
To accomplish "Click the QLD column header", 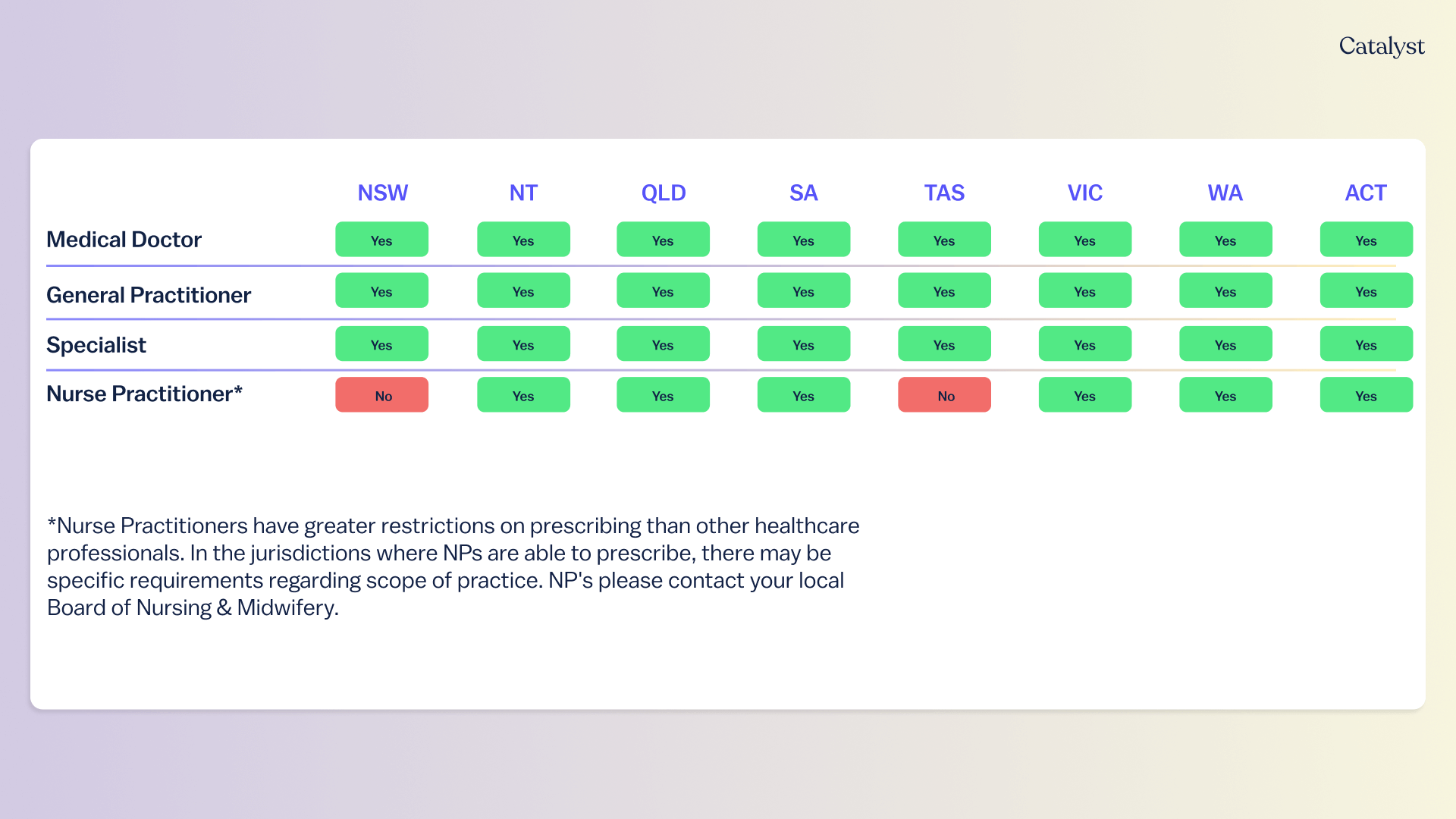I will [x=663, y=190].
